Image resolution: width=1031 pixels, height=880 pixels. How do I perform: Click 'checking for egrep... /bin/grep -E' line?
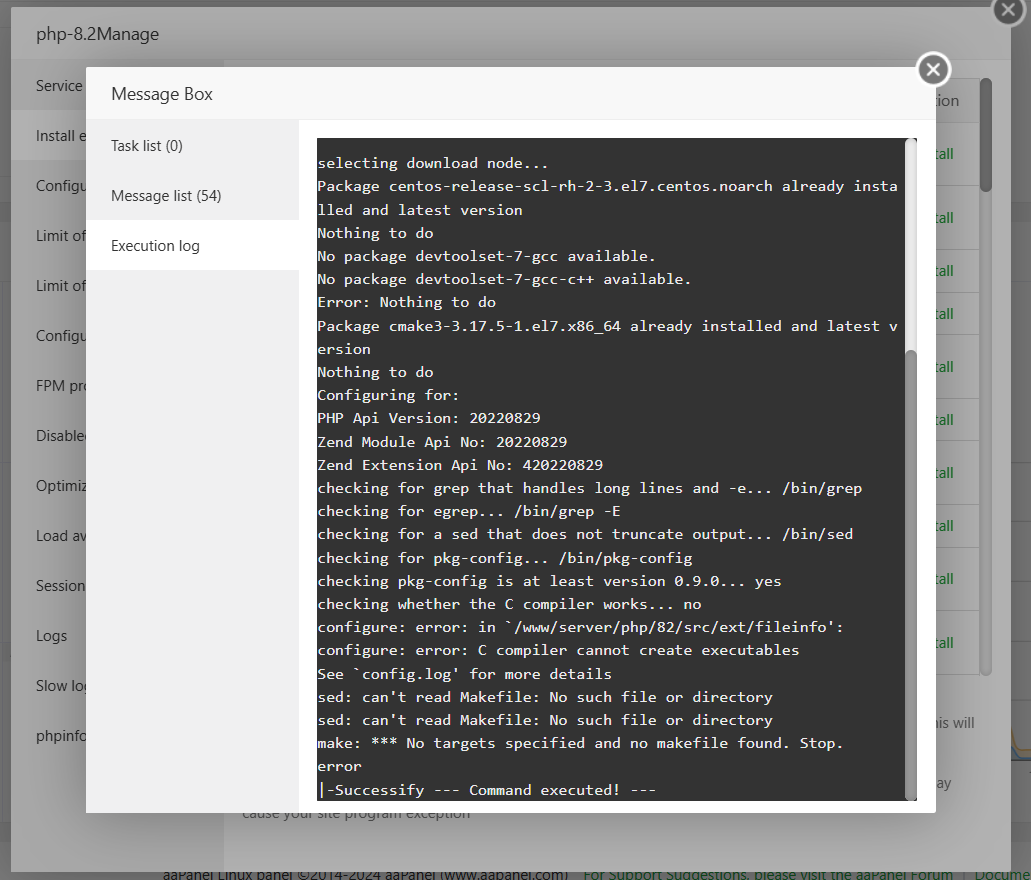tap(469, 510)
